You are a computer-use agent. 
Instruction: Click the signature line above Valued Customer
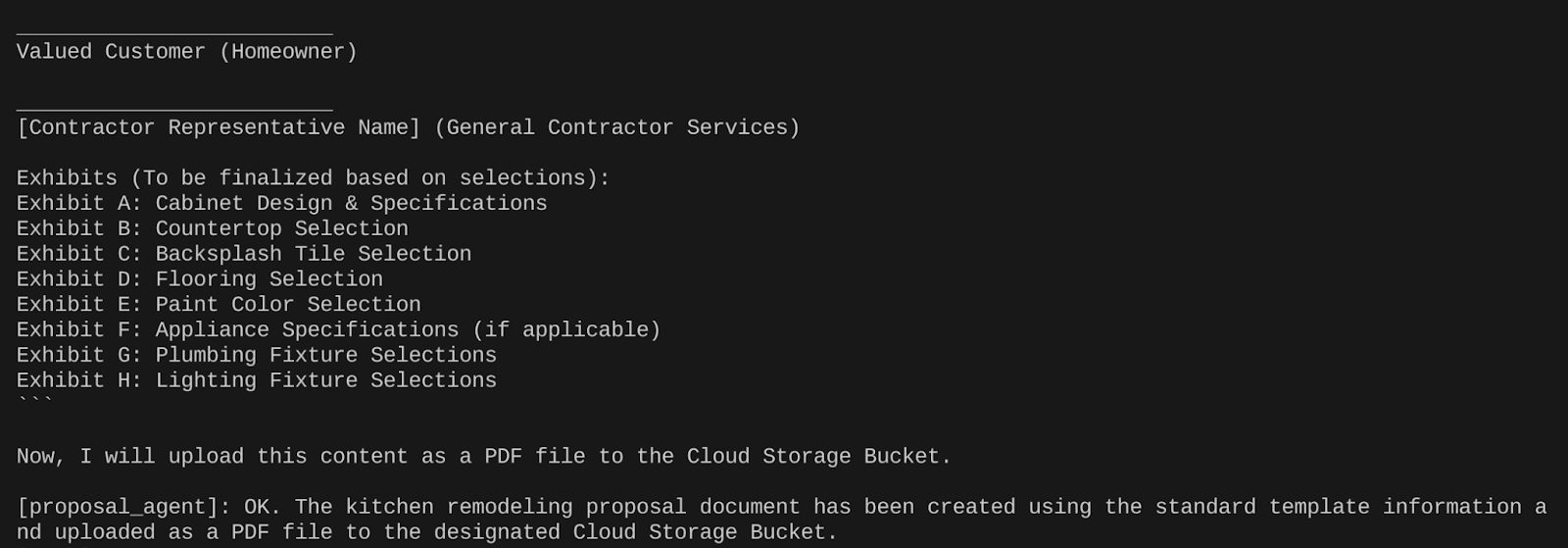click(x=174, y=34)
